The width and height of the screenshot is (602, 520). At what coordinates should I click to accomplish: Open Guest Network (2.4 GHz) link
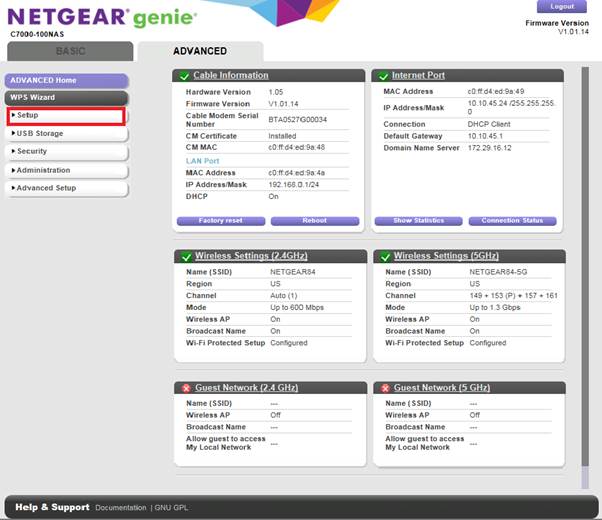[x=246, y=388]
